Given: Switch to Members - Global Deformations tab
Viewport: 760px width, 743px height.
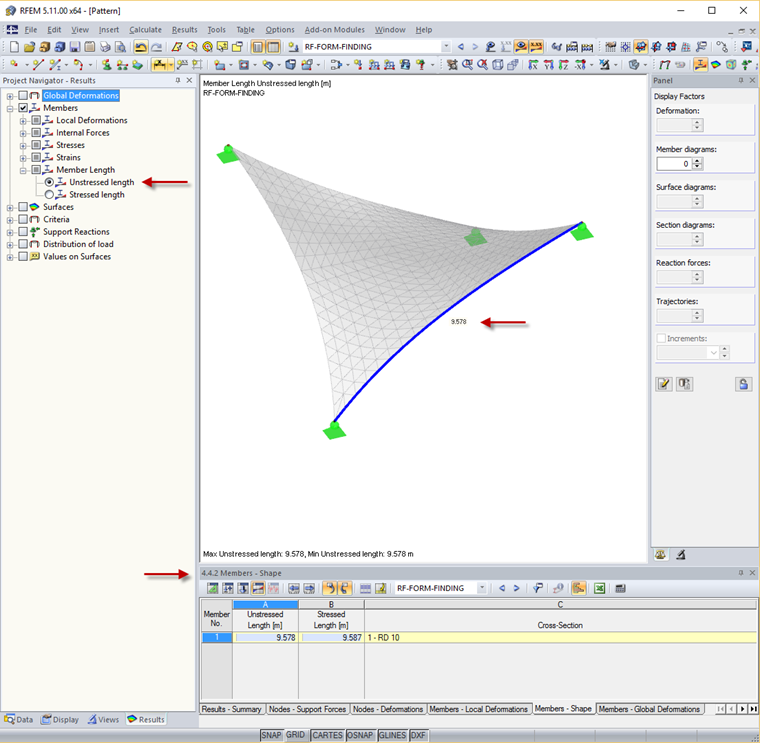Looking at the screenshot, I should coord(649,709).
